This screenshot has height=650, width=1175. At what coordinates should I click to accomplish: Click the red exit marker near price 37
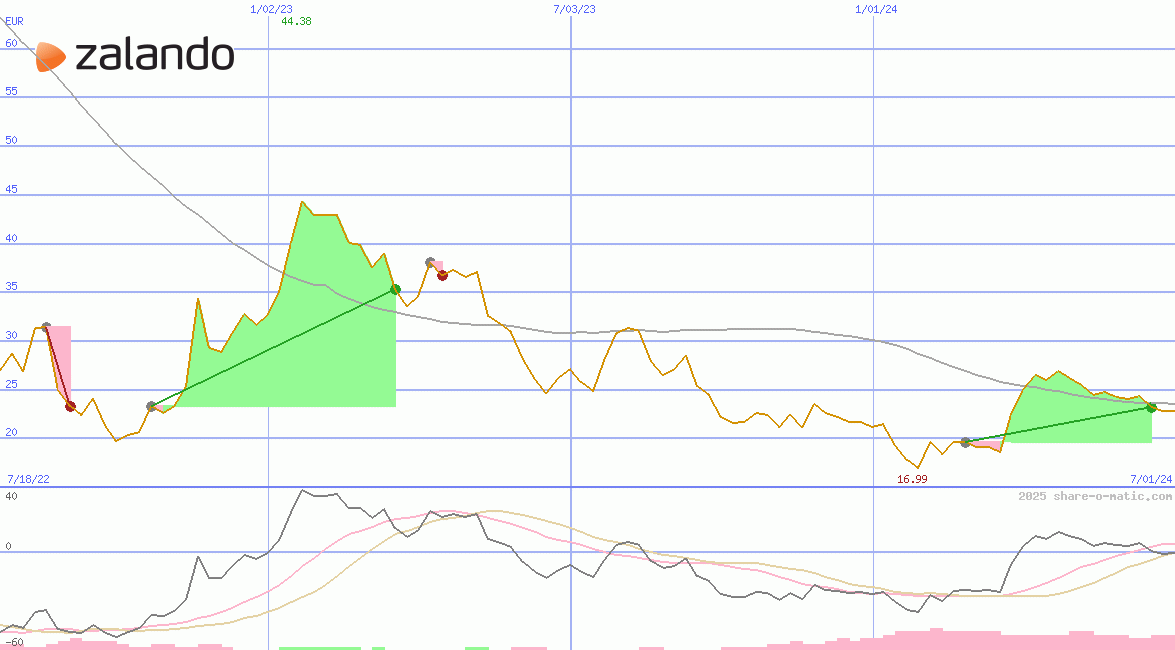pyautogui.click(x=442, y=275)
